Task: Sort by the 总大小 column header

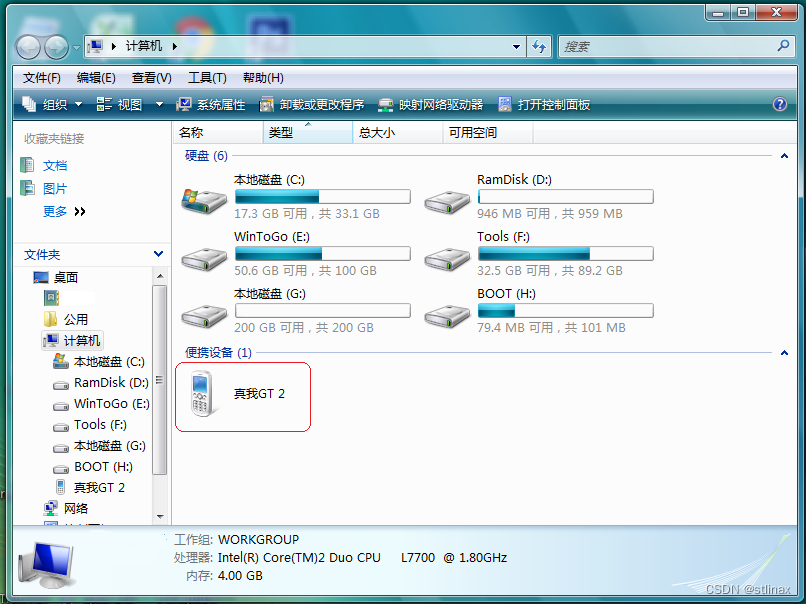Action: (398, 133)
